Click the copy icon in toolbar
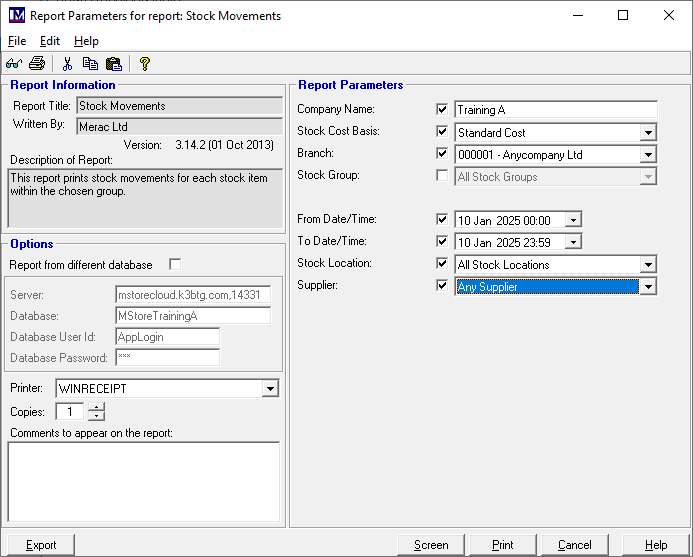The width and height of the screenshot is (693, 557). pos(90,64)
